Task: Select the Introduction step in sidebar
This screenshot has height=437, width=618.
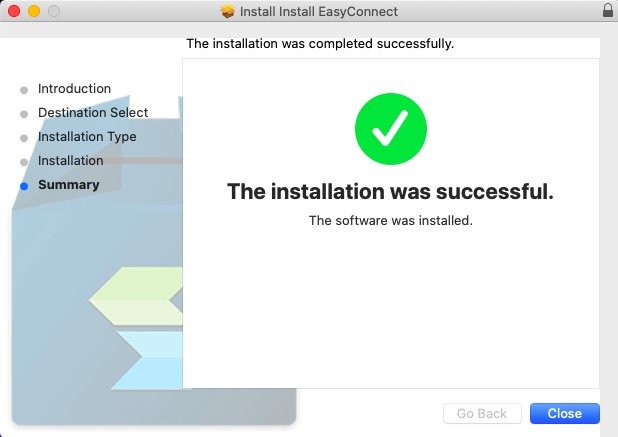Action: point(74,89)
